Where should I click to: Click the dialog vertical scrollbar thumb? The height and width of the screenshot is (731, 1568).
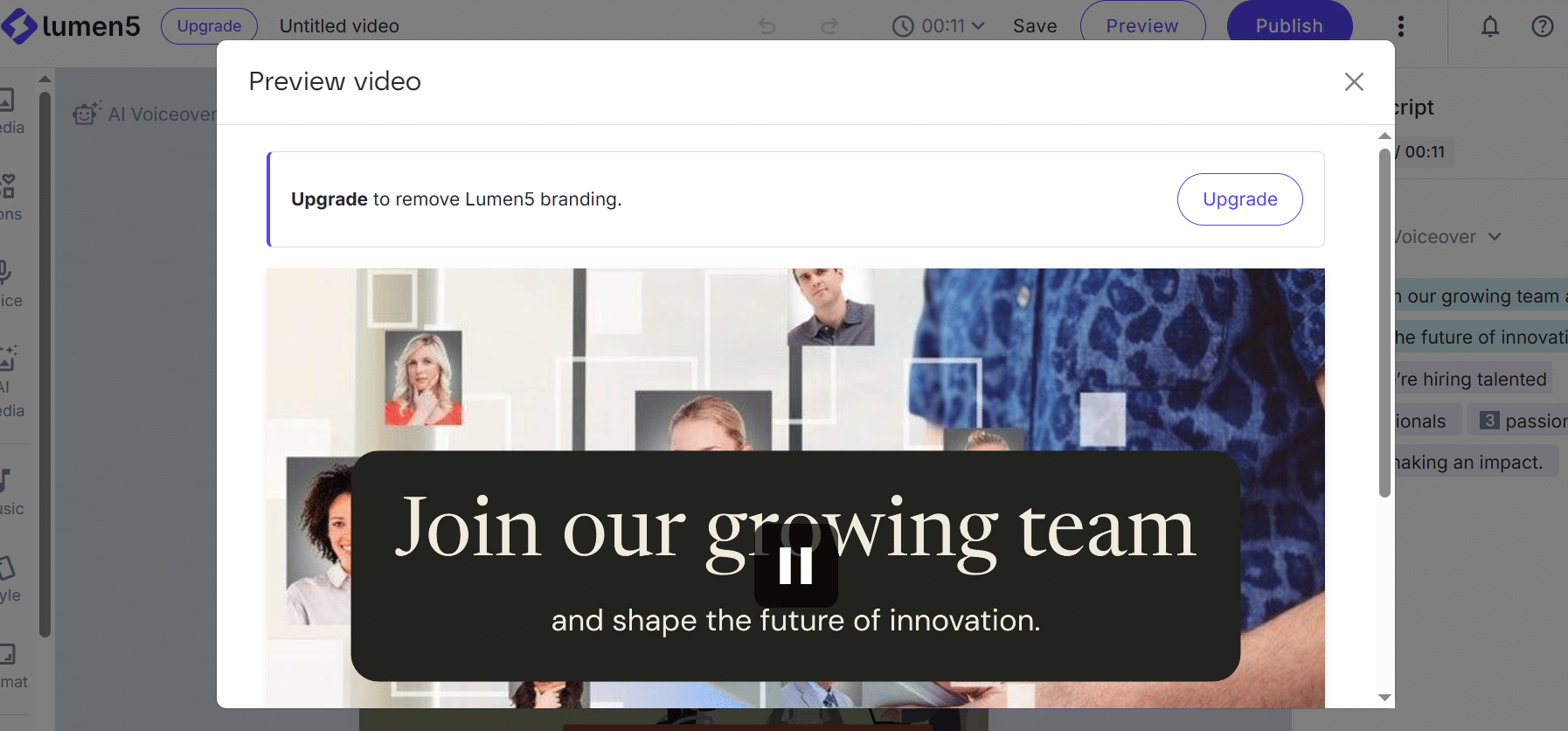pos(1384,323)
